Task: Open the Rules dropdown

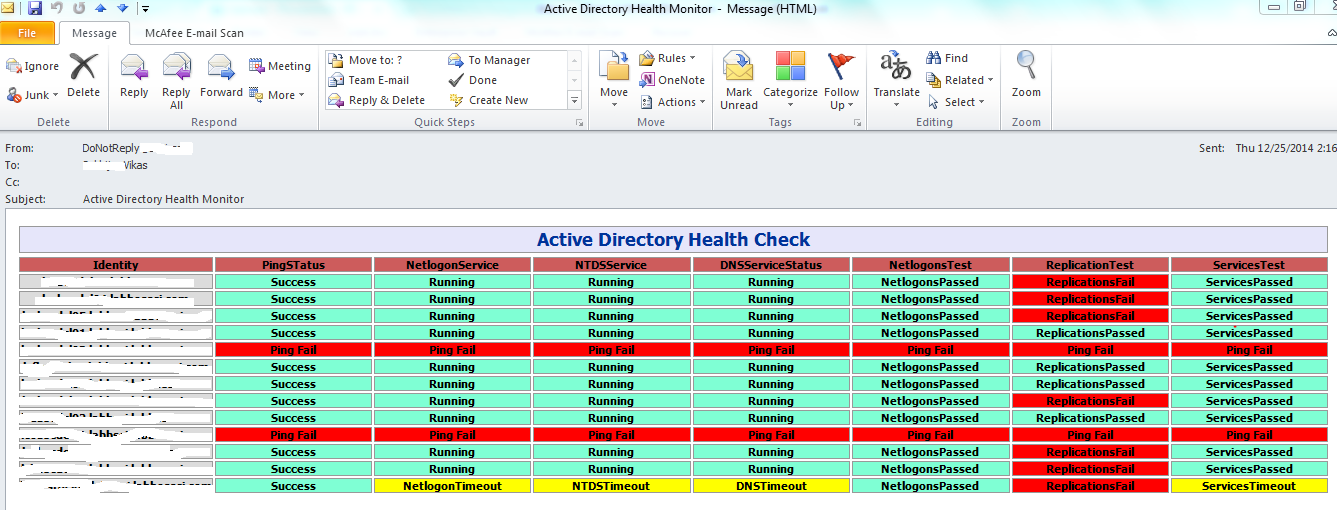Action: tap(667, 58)
